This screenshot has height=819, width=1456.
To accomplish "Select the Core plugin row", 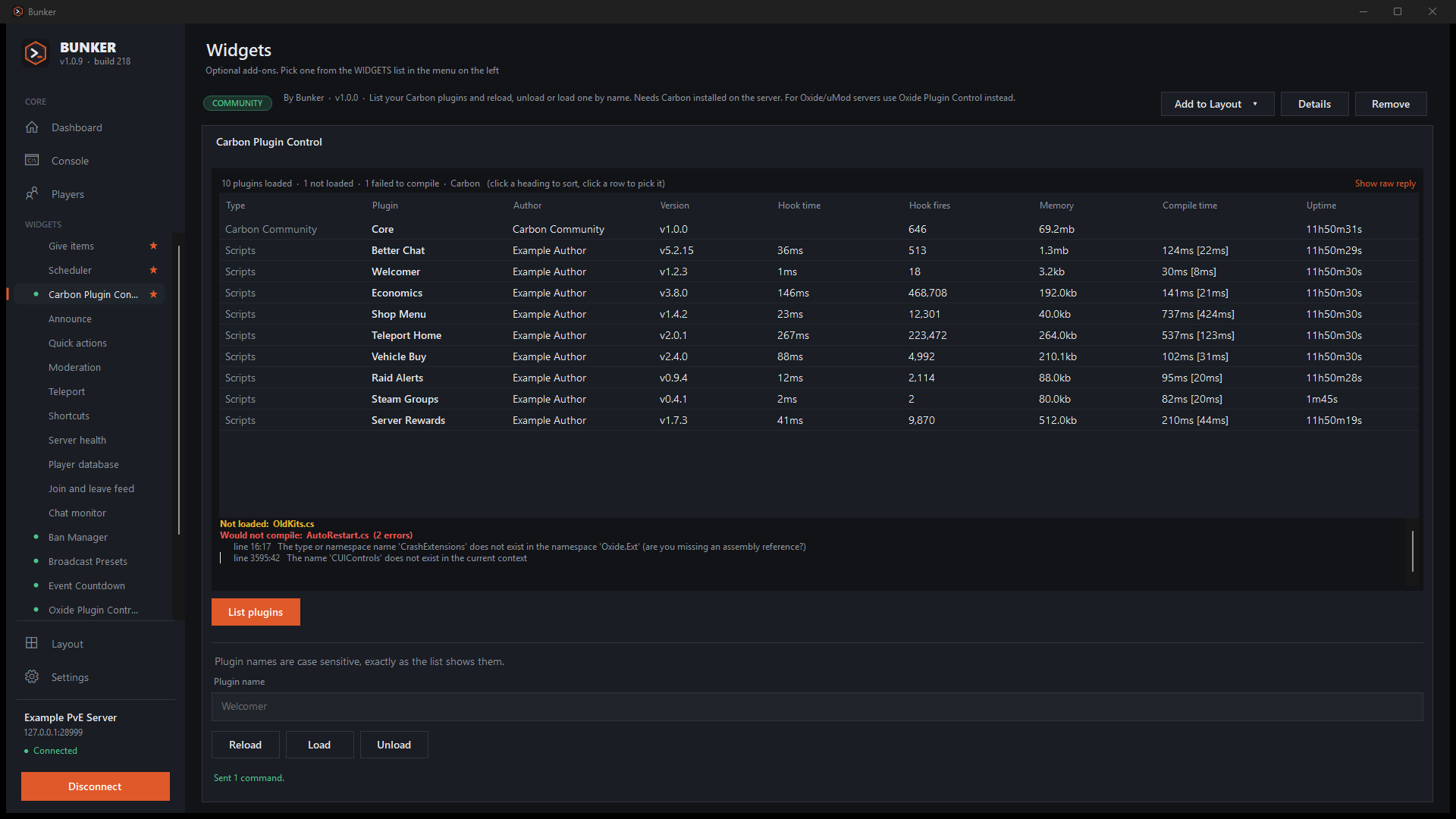I will tap(819, 229).
